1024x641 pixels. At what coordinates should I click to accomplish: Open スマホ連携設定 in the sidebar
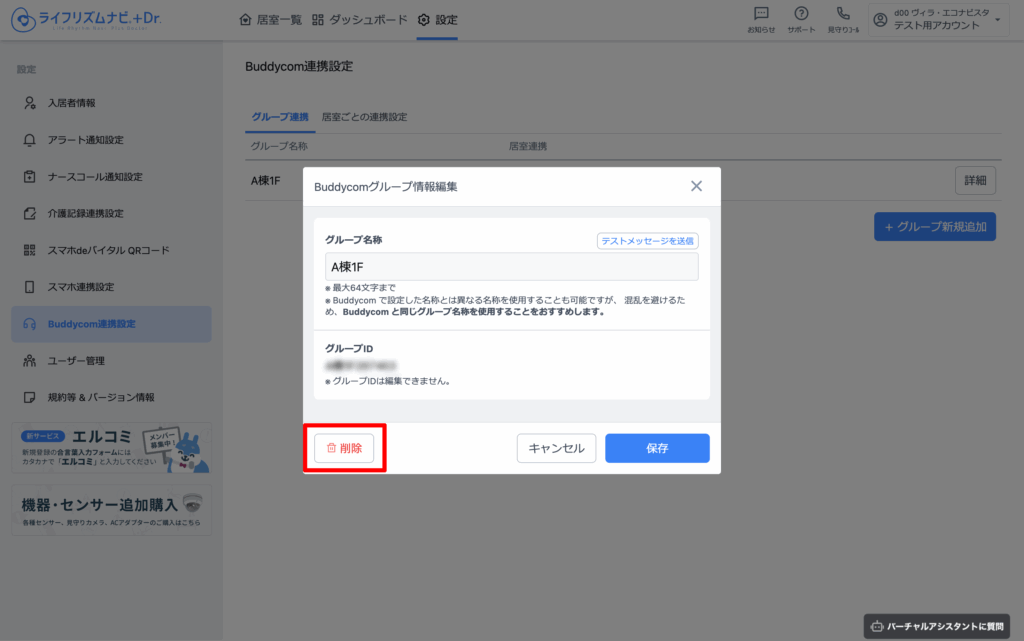point(111,287)
